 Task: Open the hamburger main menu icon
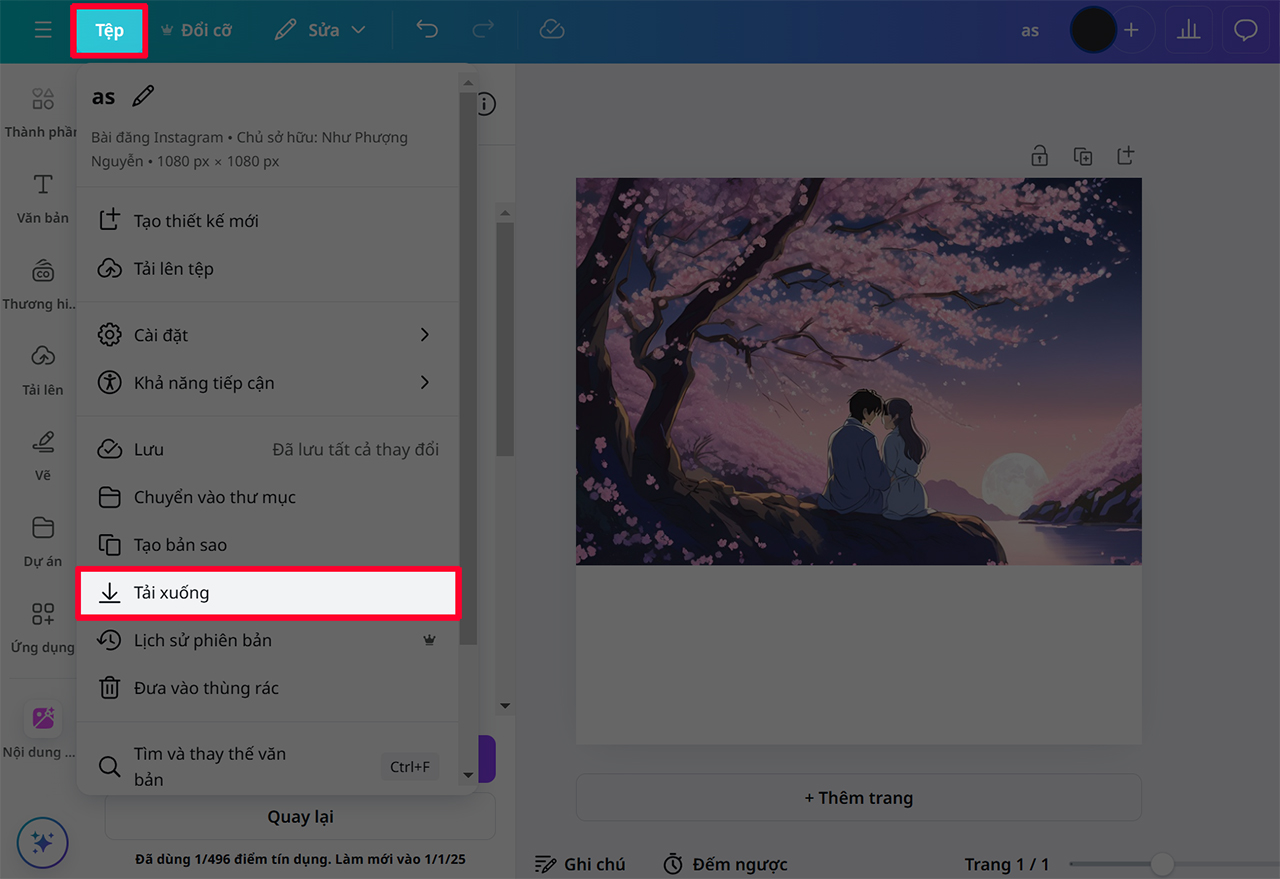pos(43,30)
